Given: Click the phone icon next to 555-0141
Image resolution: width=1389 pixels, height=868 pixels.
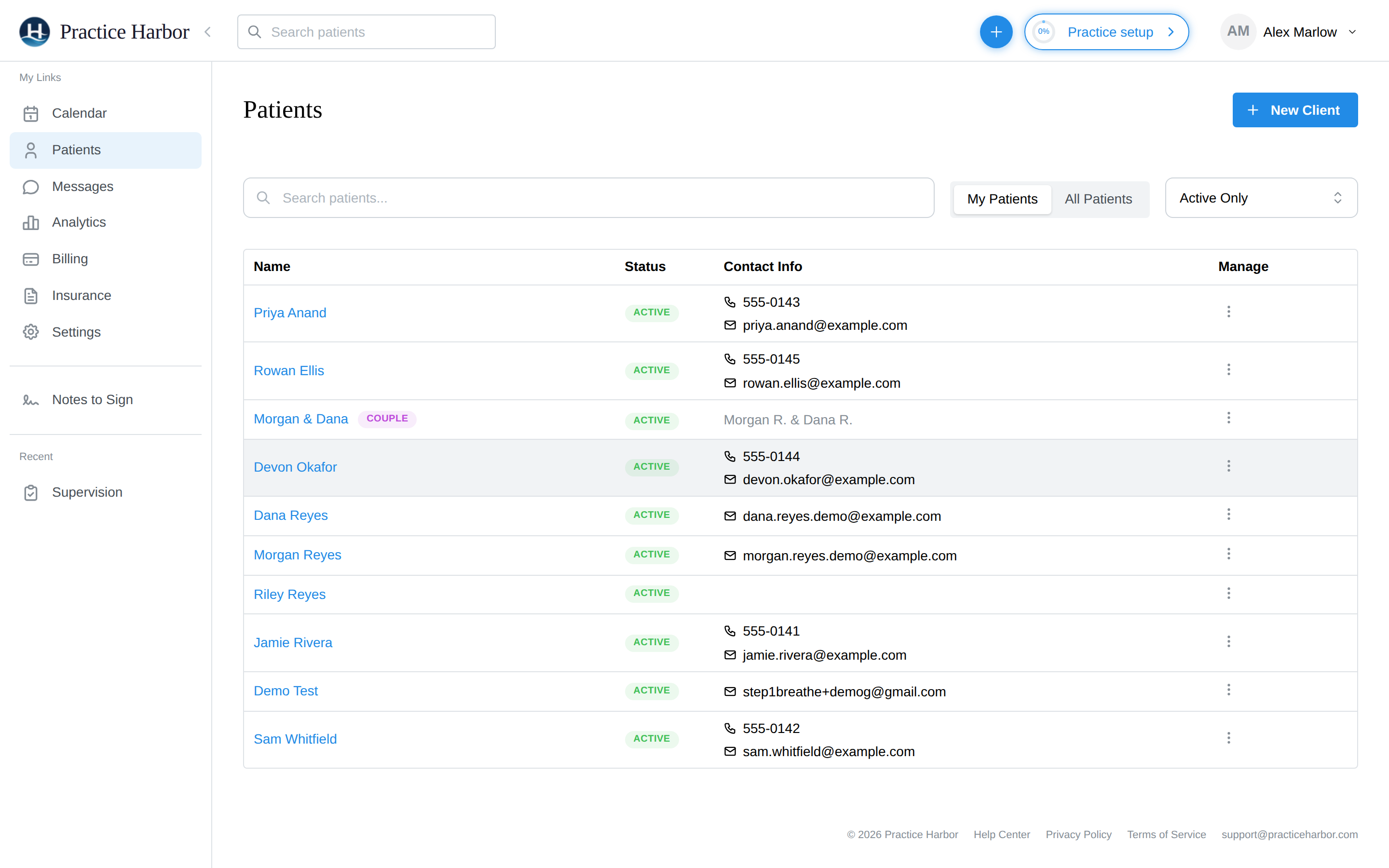Looking at the screenshot, I should [730, 631].
